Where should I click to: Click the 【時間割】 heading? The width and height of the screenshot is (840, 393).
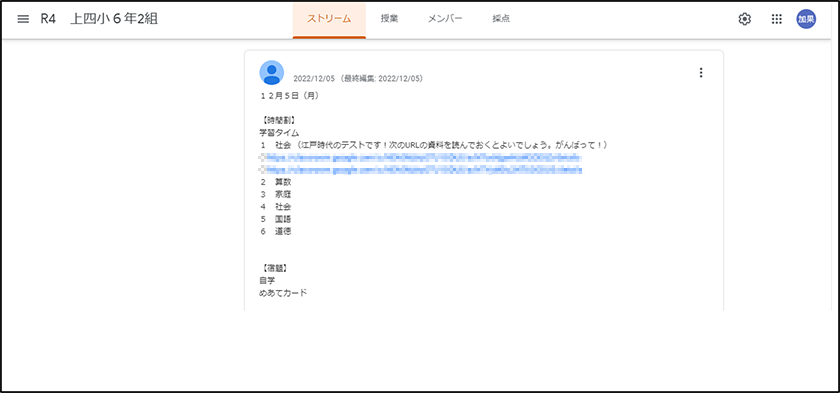click(278, 120)
